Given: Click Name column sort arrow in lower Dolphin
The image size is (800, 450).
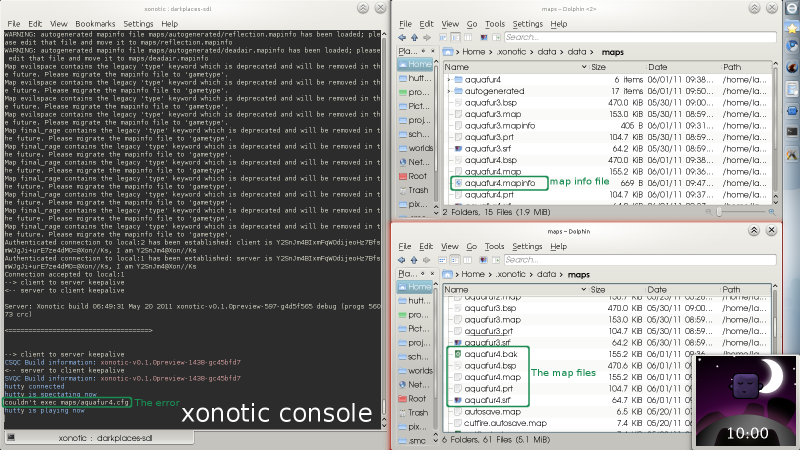Looking at the screenshot, I should (583, 289).
